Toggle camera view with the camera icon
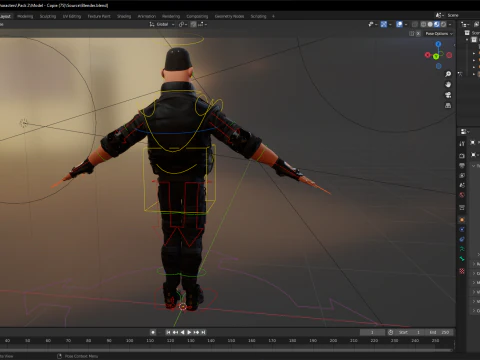The image size is (480, 360). (448, 95)
